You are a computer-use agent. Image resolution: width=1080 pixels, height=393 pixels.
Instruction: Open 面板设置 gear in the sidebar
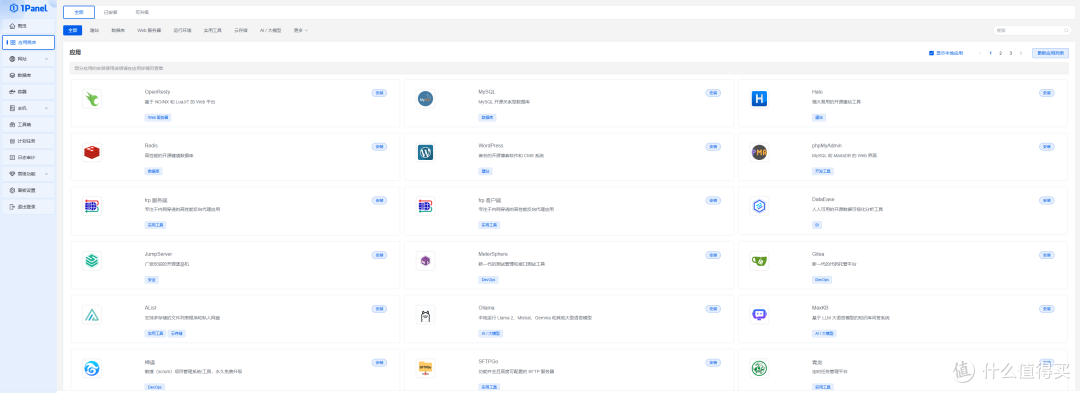pos(28,190)
